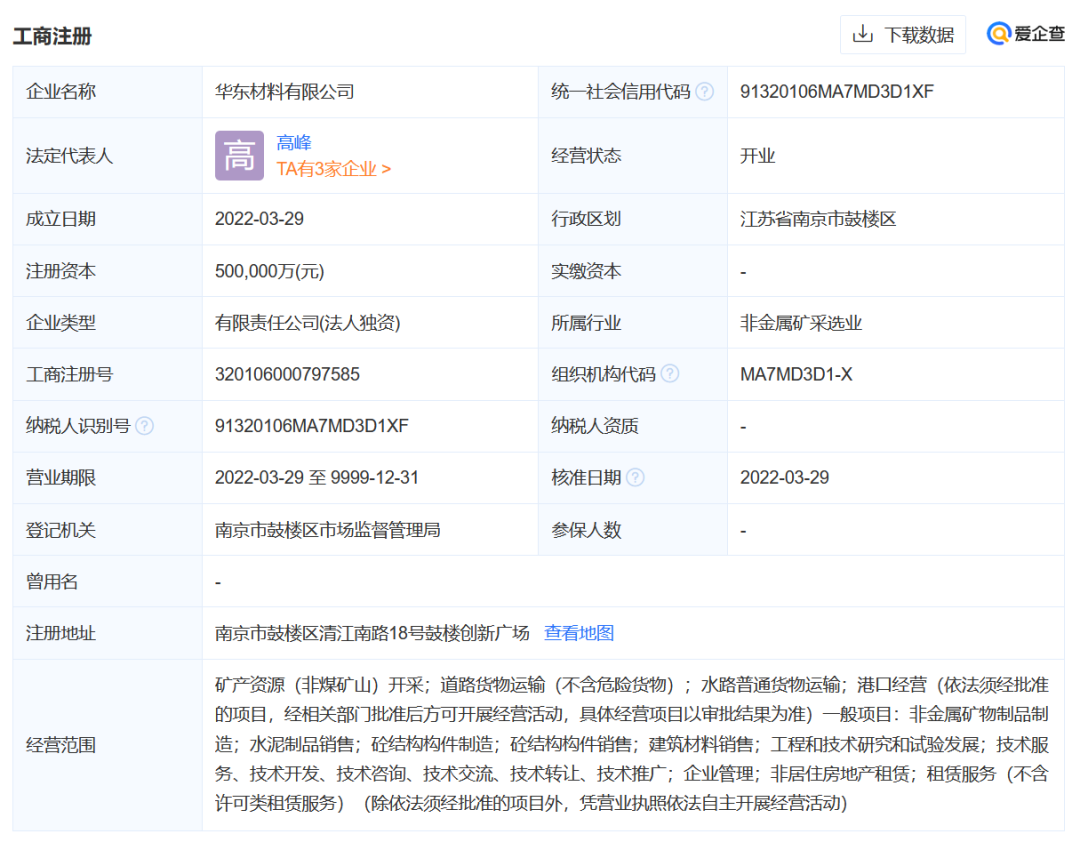This screenshot has width=1080, height=850.
Task: Click the registered address text
Action: click(x=372, y=633)
